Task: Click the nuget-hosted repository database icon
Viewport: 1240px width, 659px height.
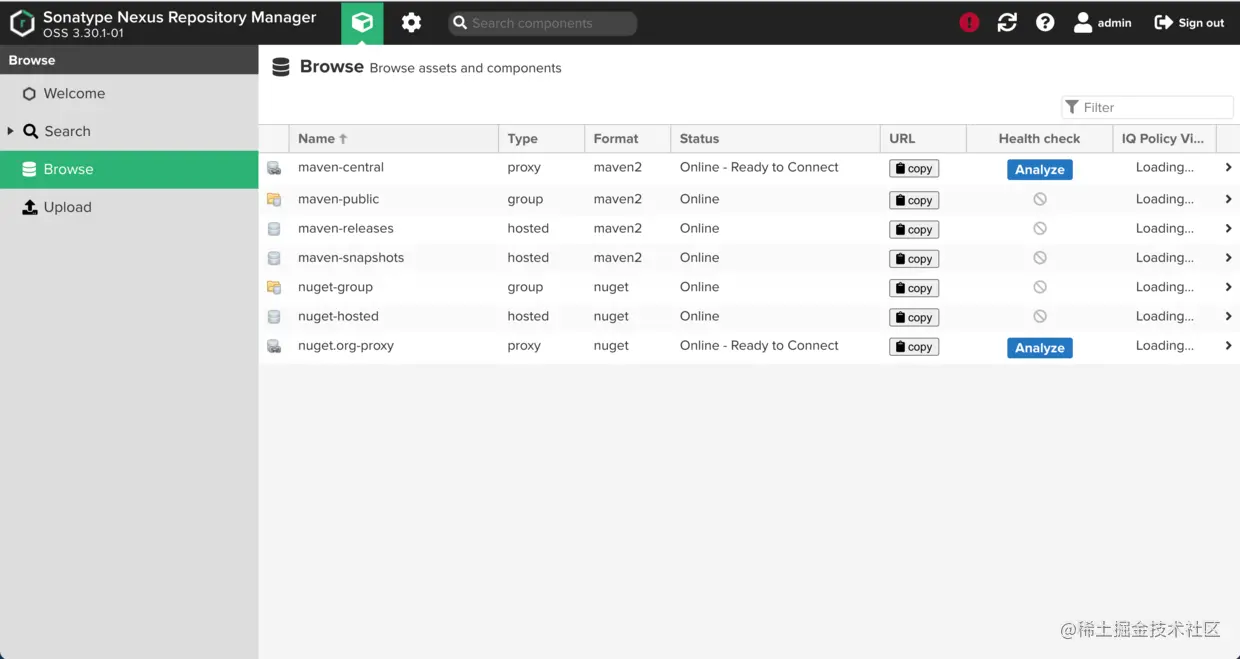Action: coord(274,316)
